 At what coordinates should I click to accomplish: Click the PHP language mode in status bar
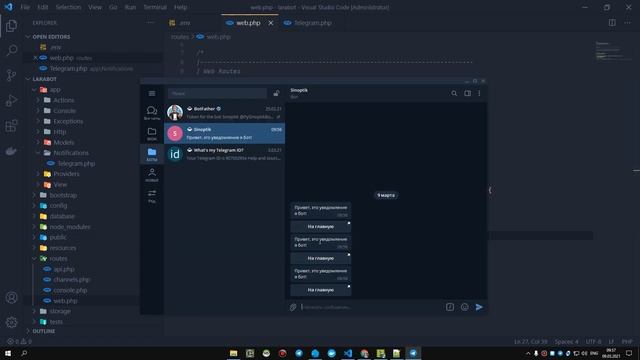pyautogui.click(x=627, y=342)
